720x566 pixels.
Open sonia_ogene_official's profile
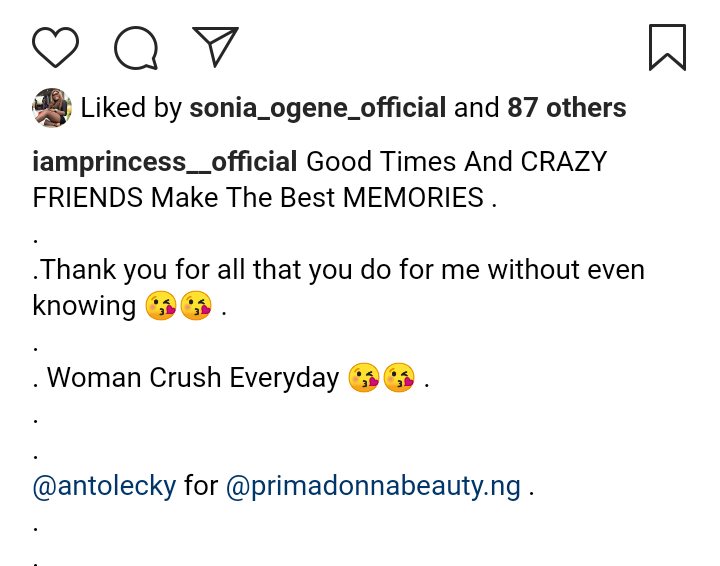coord(318,108)
